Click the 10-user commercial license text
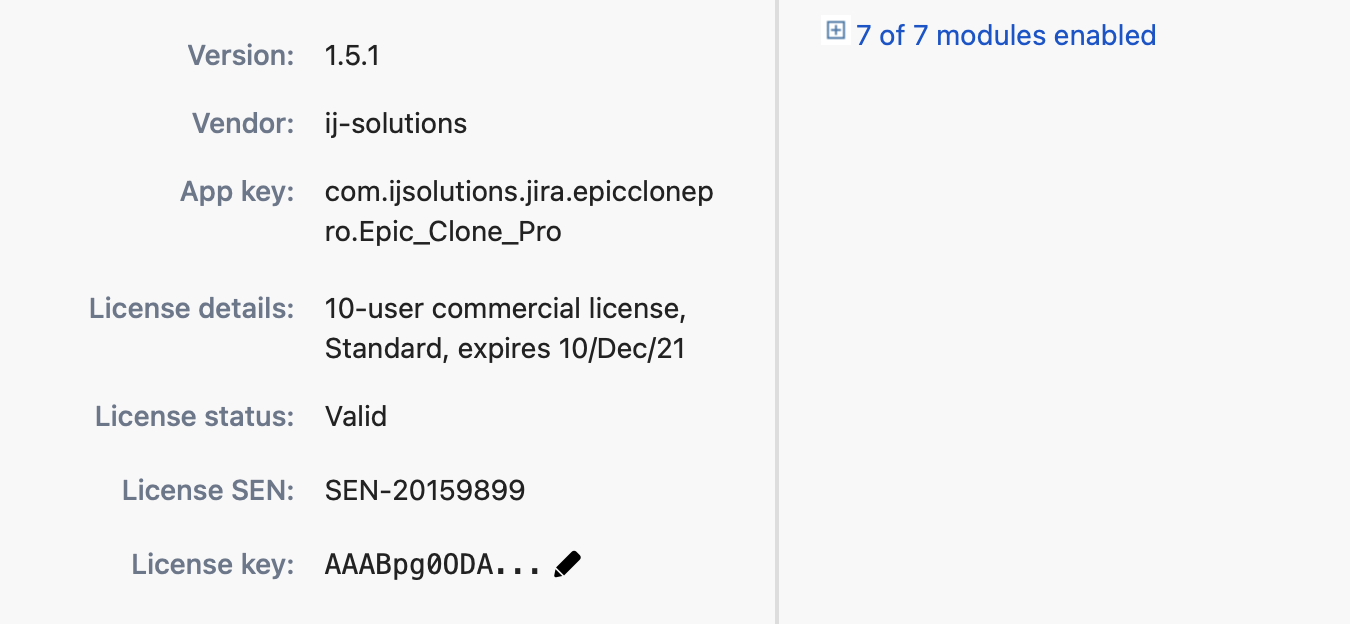Screen dimensions: 1350x624 pos(505,308)
